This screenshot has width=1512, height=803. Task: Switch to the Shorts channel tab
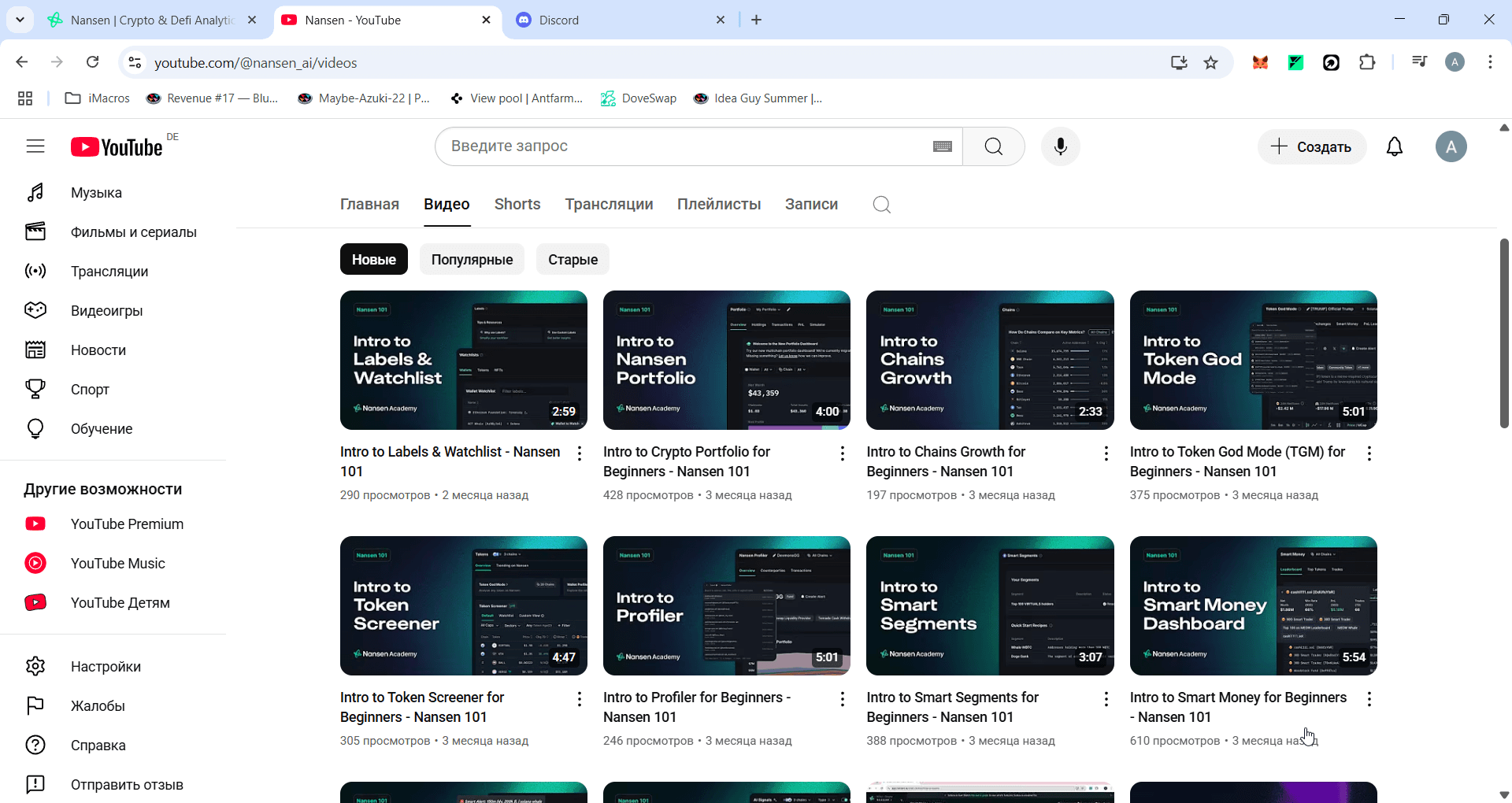point(517,205)
